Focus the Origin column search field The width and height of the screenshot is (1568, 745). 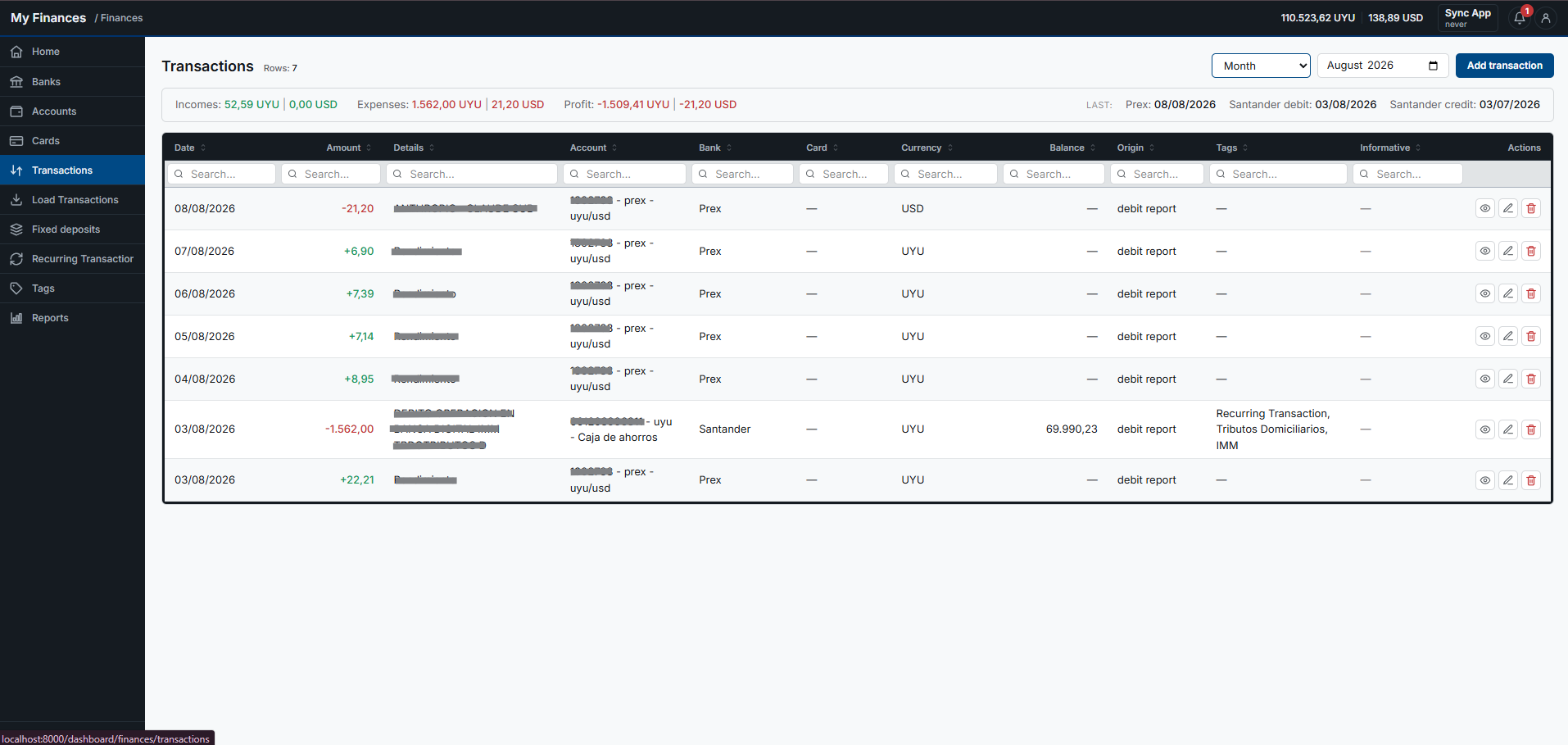[x=1157, y=174]
